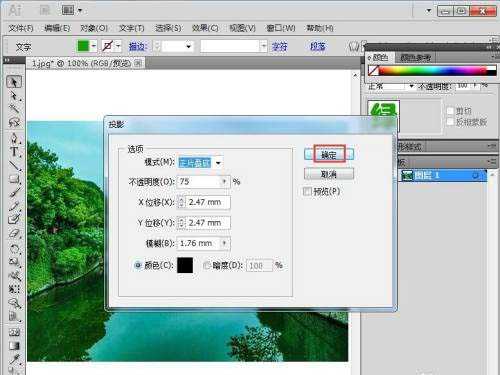Screen dimensions: 500x375
Task: Select the 颜色(C) radio button
Action: click(138, 265)
